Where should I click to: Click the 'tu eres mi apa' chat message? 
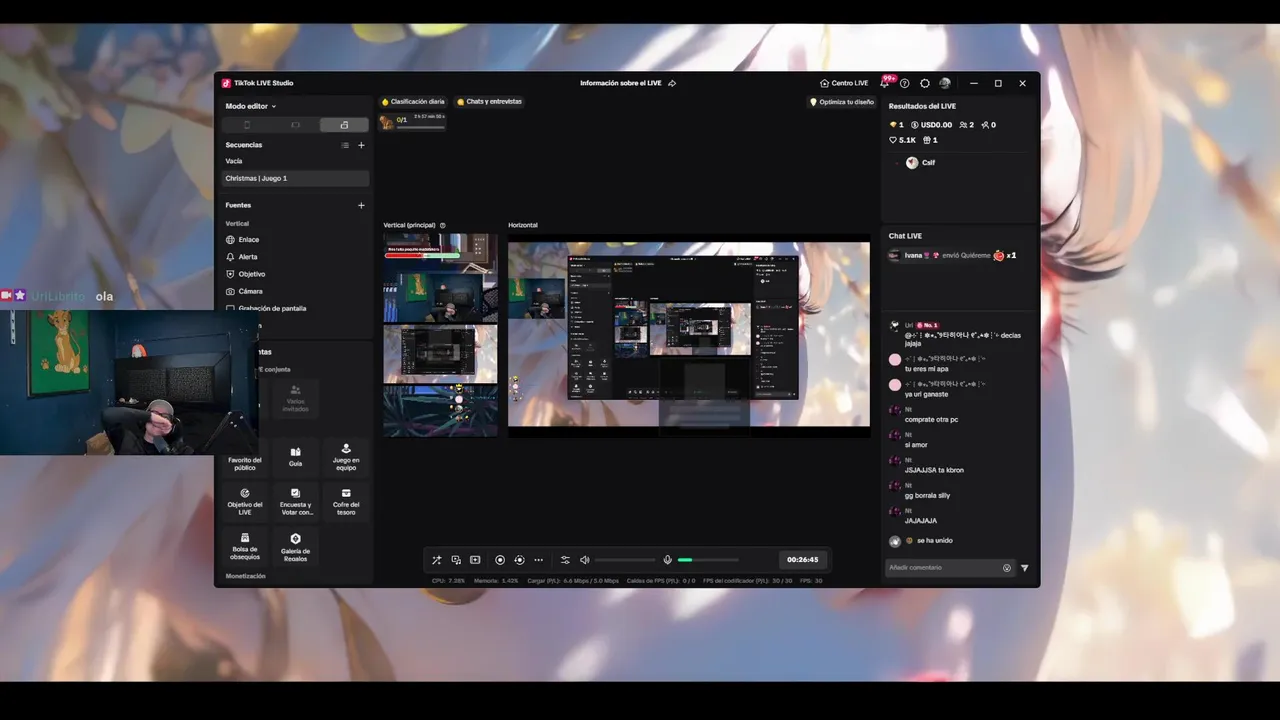[x=927, y=369]
